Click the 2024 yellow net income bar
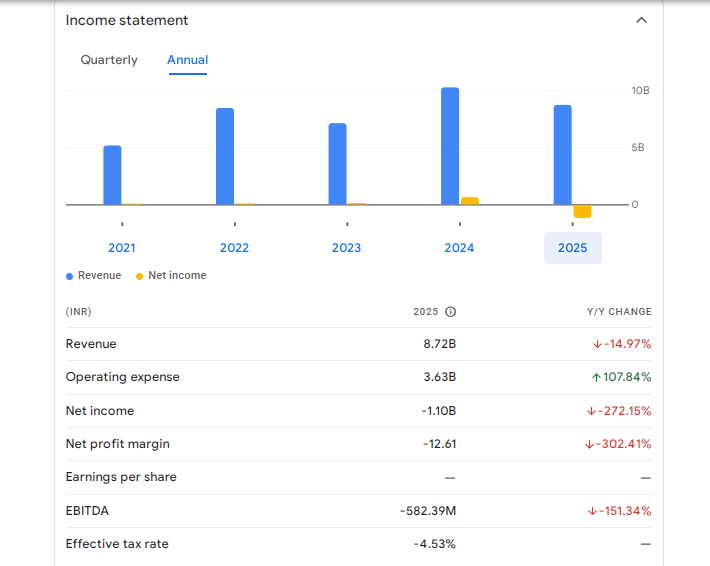The height and width of the screenshot is (566, 710). click(470, 201)
